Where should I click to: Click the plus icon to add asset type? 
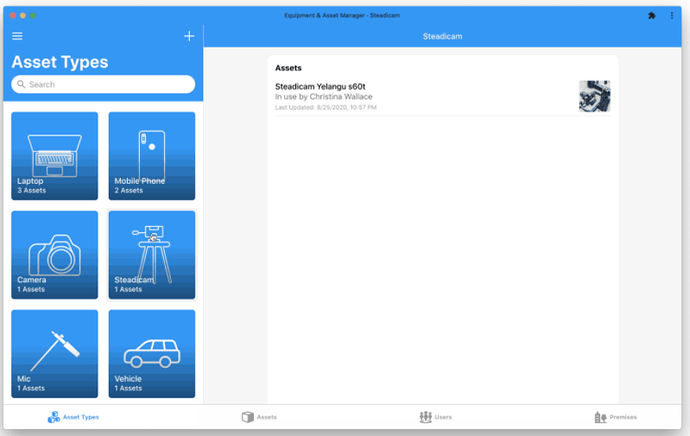tap(189, 36)
